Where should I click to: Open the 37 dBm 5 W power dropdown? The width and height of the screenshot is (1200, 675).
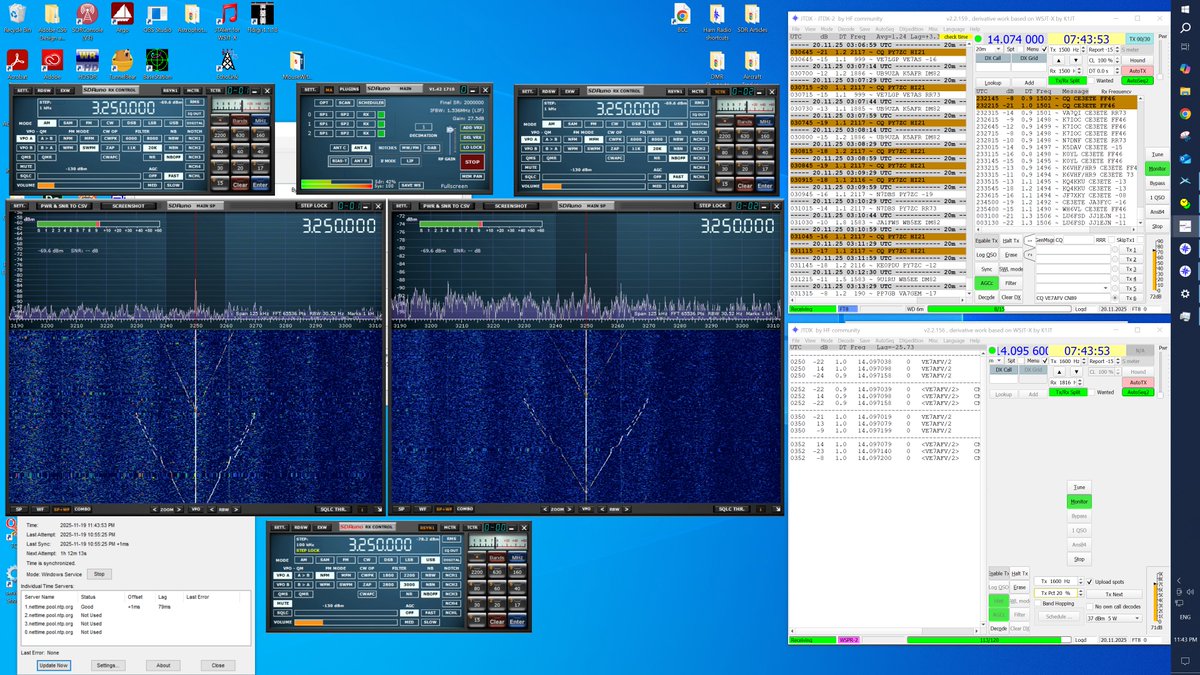(x=1114, y=618)
